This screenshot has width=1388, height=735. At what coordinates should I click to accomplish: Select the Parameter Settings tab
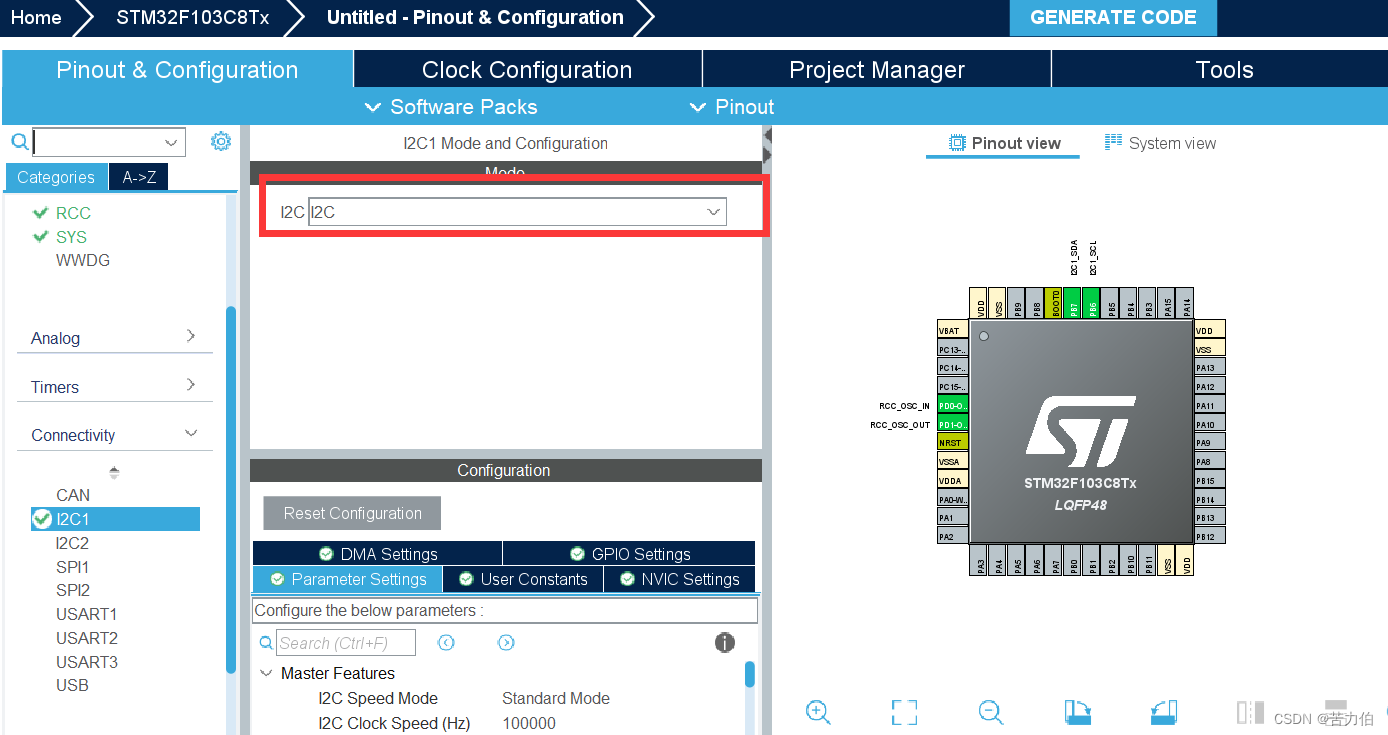[347, 579]
